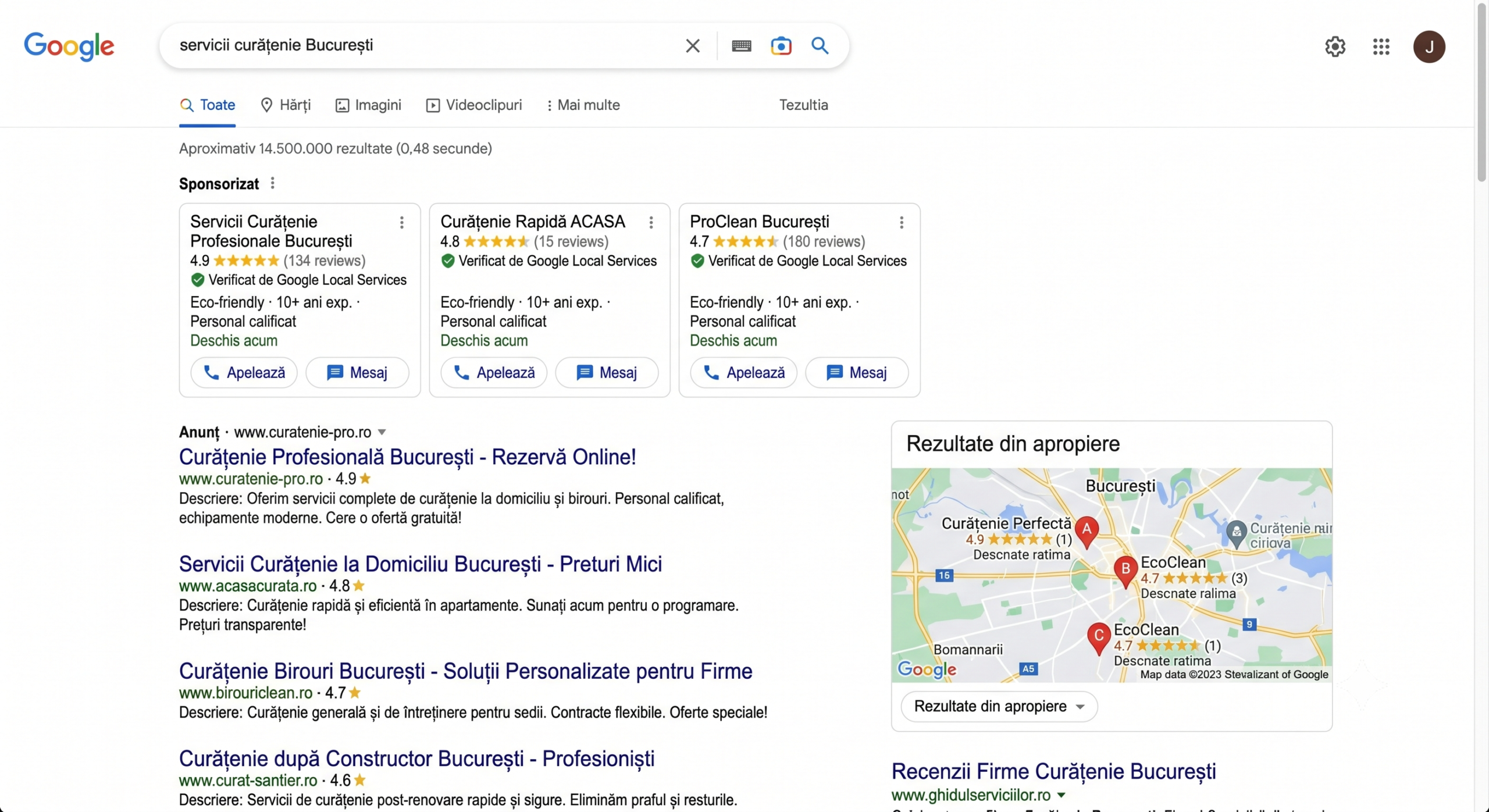Click the Tezultia option
The image size is (1489, 812).
point(803,105)
